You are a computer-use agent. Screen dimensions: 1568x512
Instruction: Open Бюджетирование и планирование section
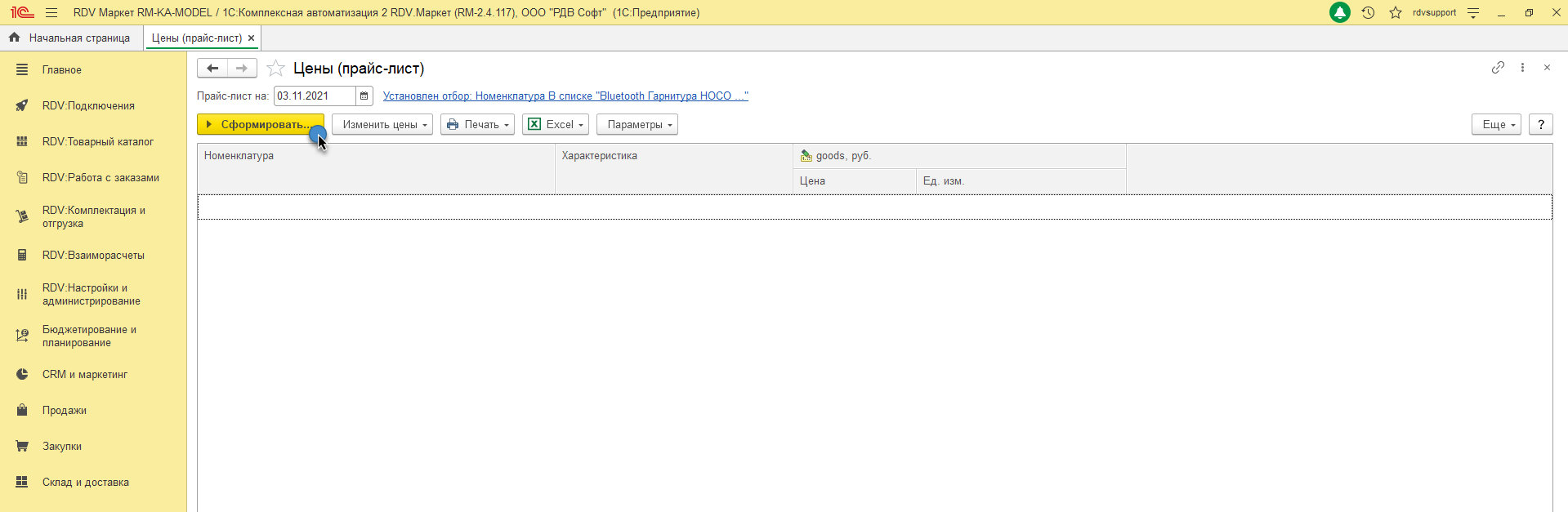[x=93, y=336]
